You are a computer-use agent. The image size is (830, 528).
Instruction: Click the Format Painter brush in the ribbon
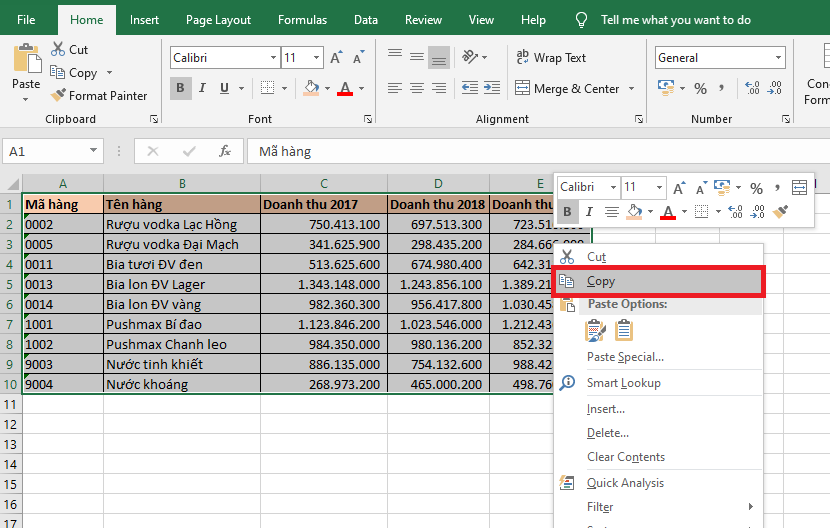pos(57,96)
